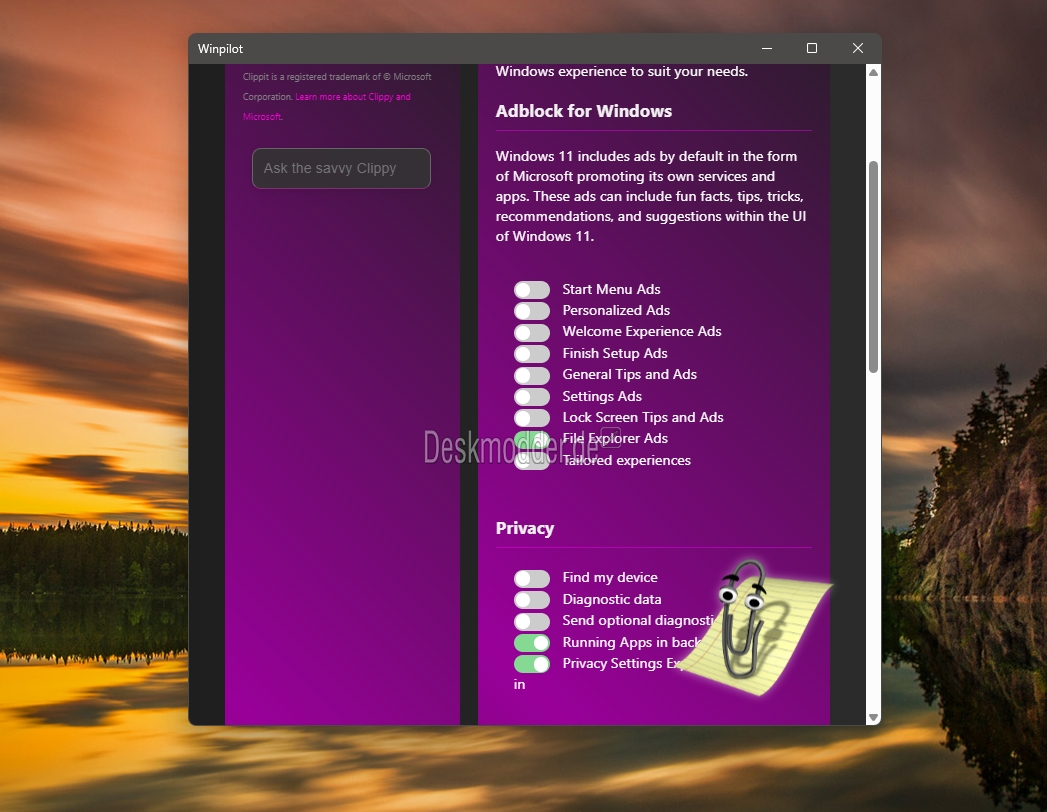
Task: Click the Privacy section heading
Action: click(x=525, y=528)
